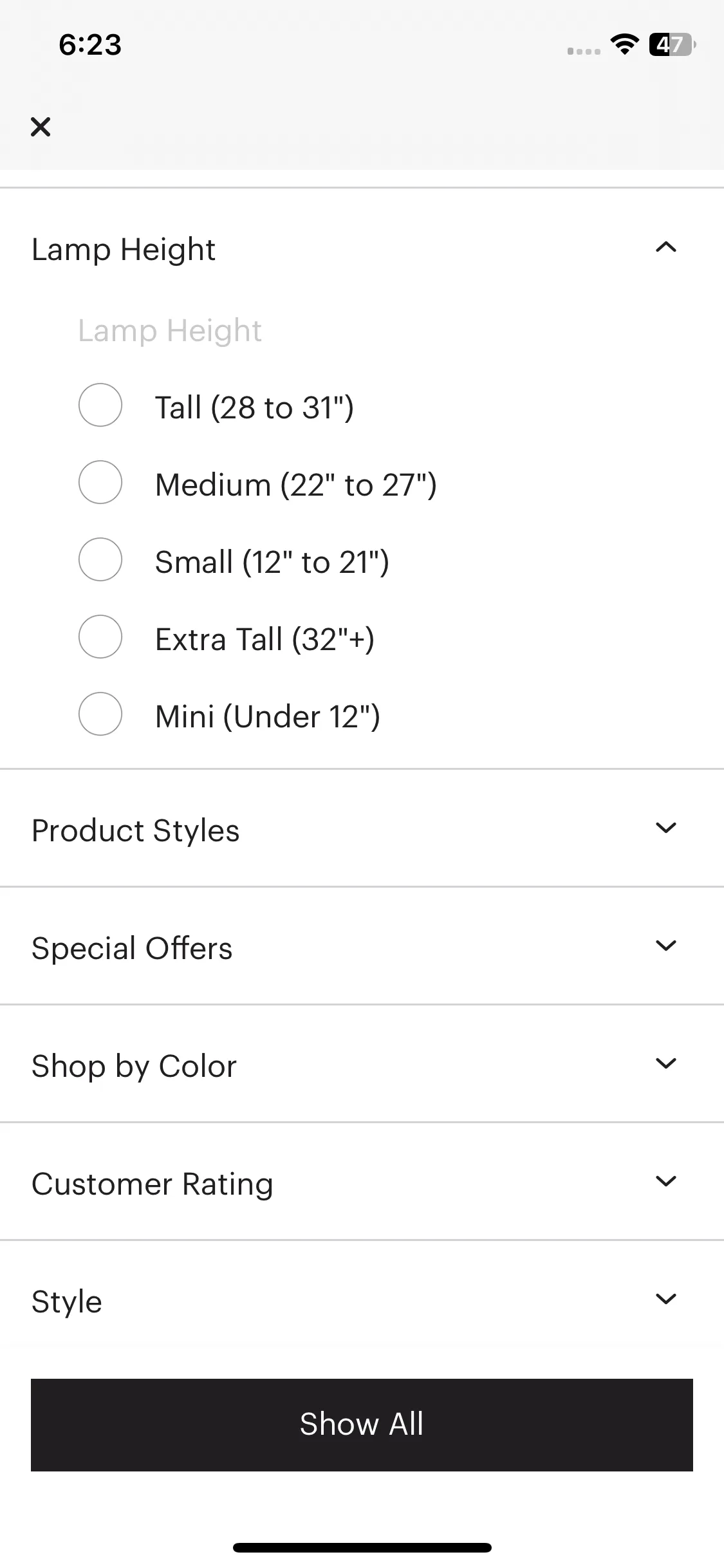Select Medium (22" to 27") radio button
The height and width of the screenshot is (1568, 724).
click(100, 482)
